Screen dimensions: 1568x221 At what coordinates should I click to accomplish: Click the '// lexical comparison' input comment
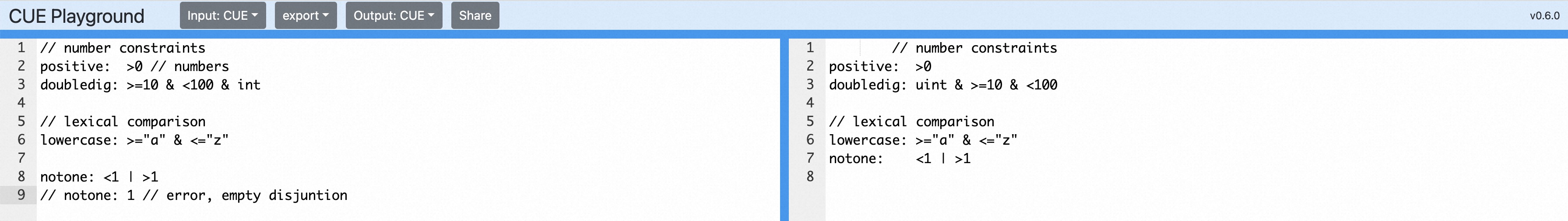pos(122,121)
